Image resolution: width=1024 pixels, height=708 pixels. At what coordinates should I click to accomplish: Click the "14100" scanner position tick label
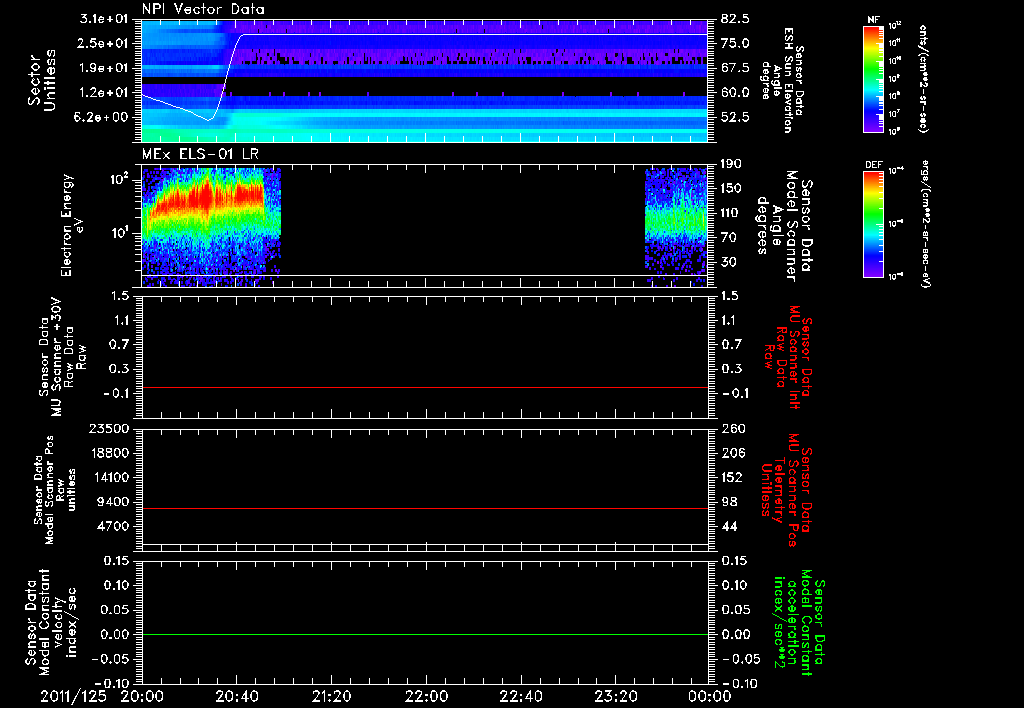(x=108, y=477)
